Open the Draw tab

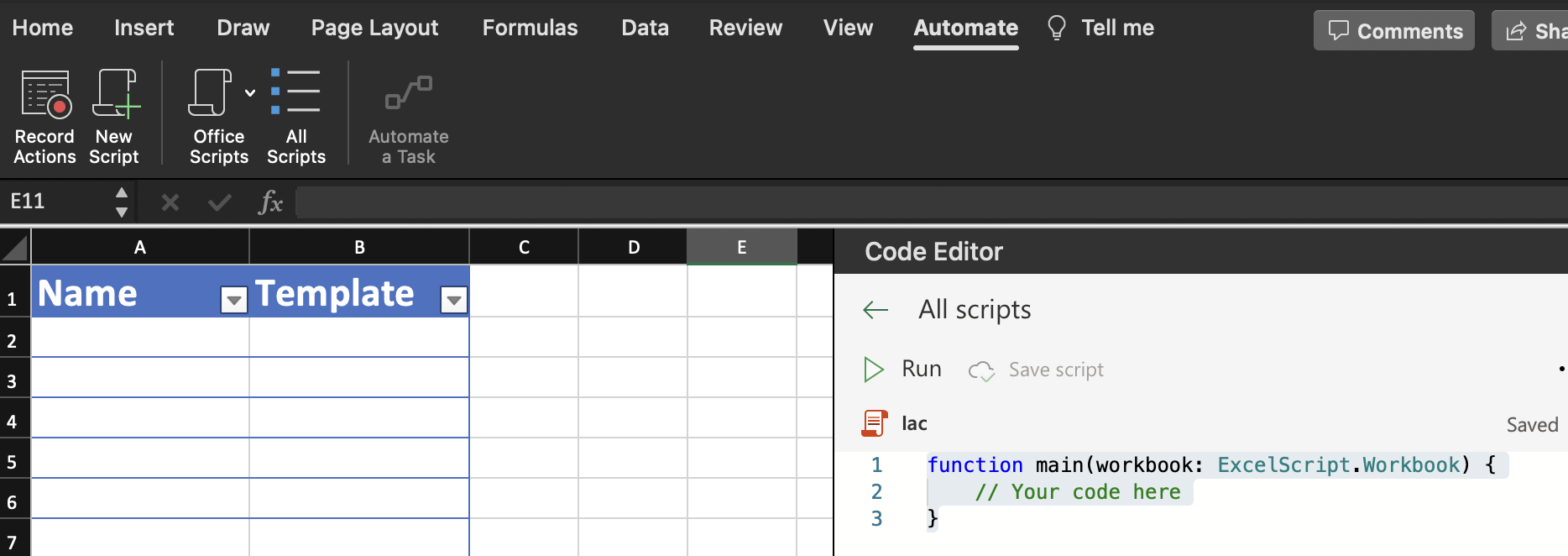point(243,28)
